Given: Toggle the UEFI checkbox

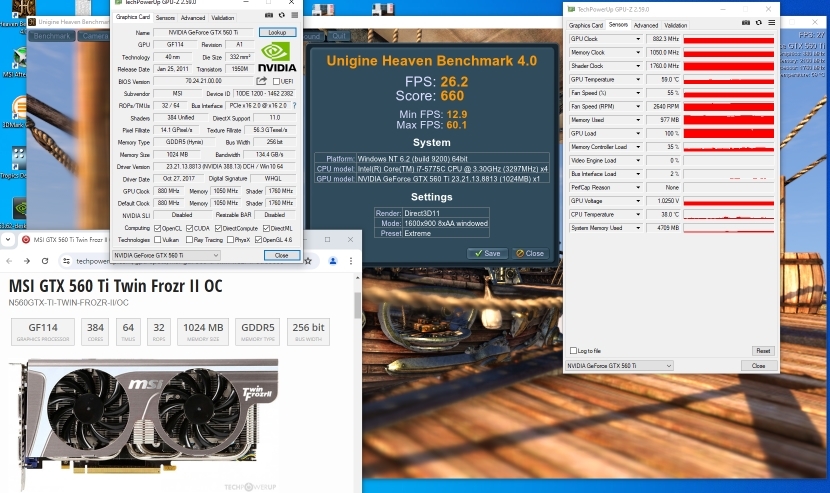Looking at the screenshot, I should [x=276, y=81].
